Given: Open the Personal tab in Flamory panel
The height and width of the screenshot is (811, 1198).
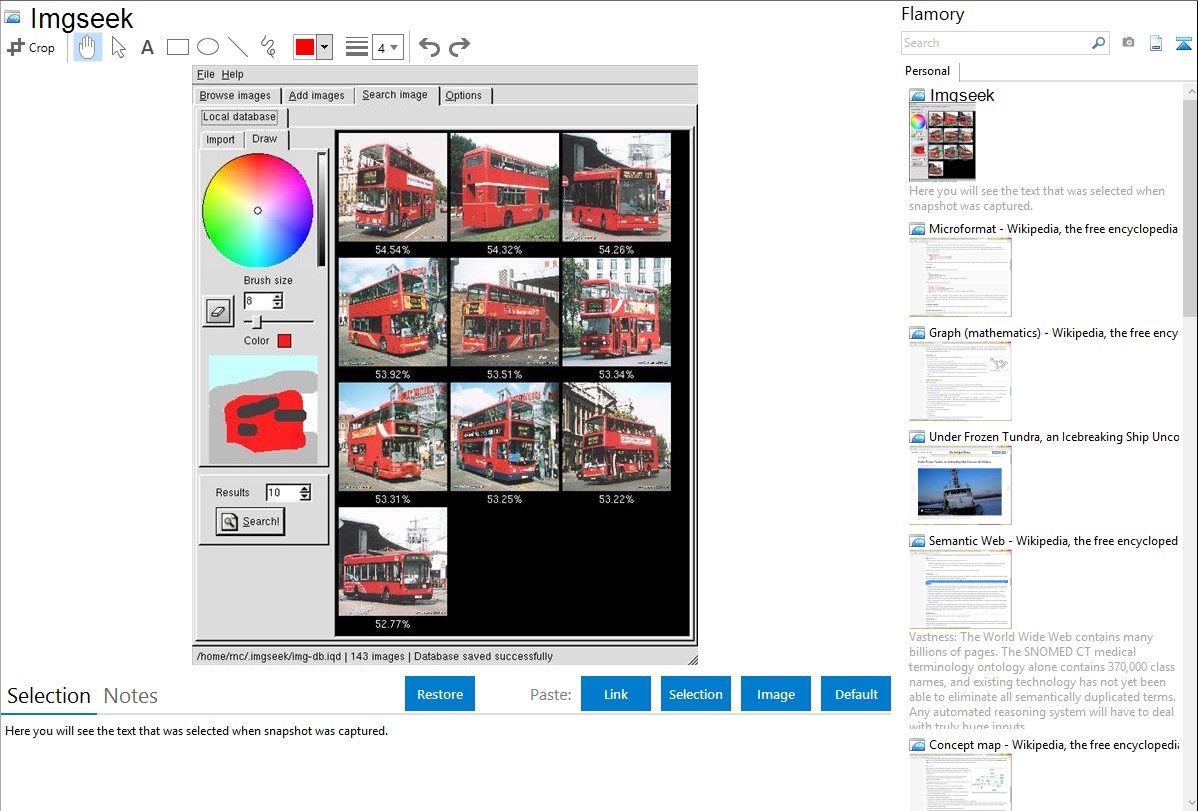Looking at the screenshot, I should (927, 71).
